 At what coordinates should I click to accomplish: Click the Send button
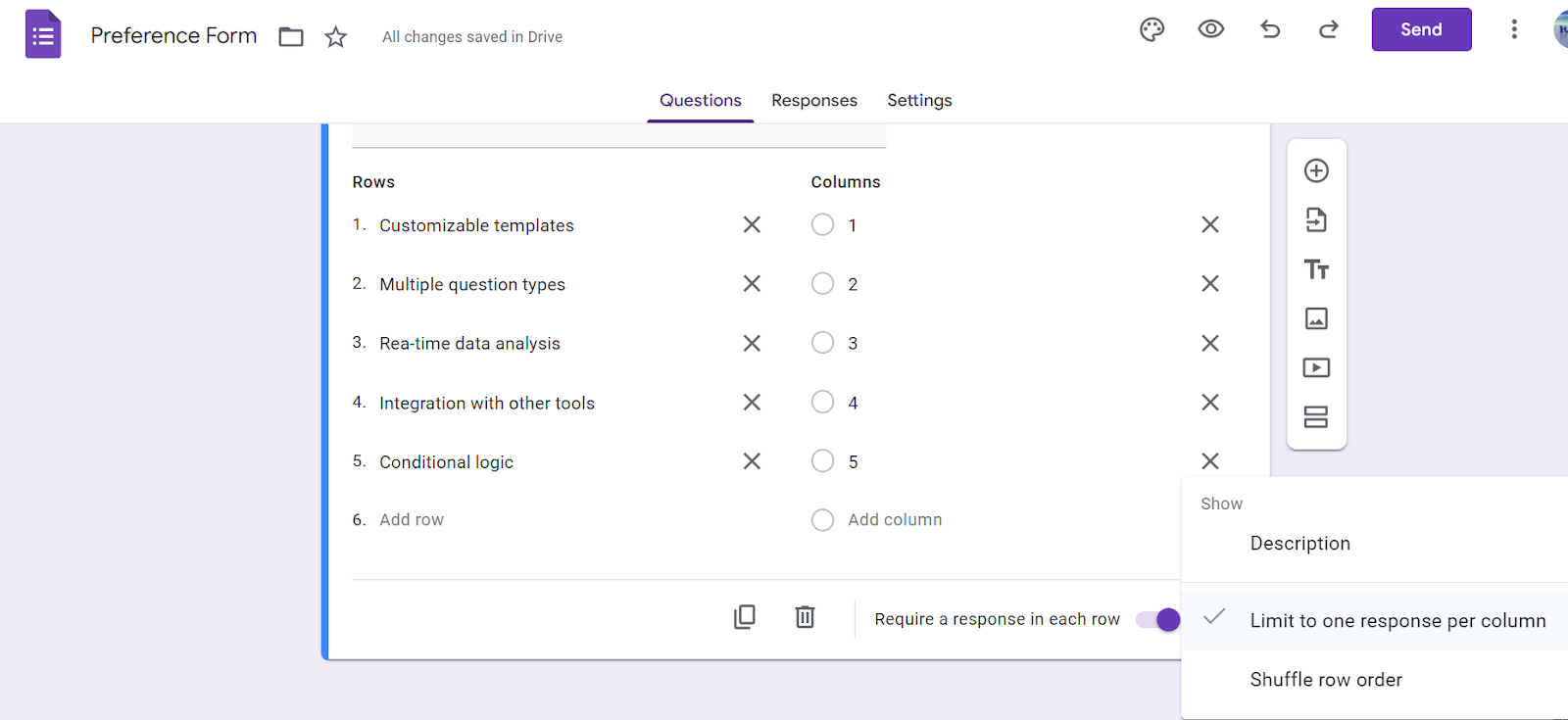point(1421,29)
